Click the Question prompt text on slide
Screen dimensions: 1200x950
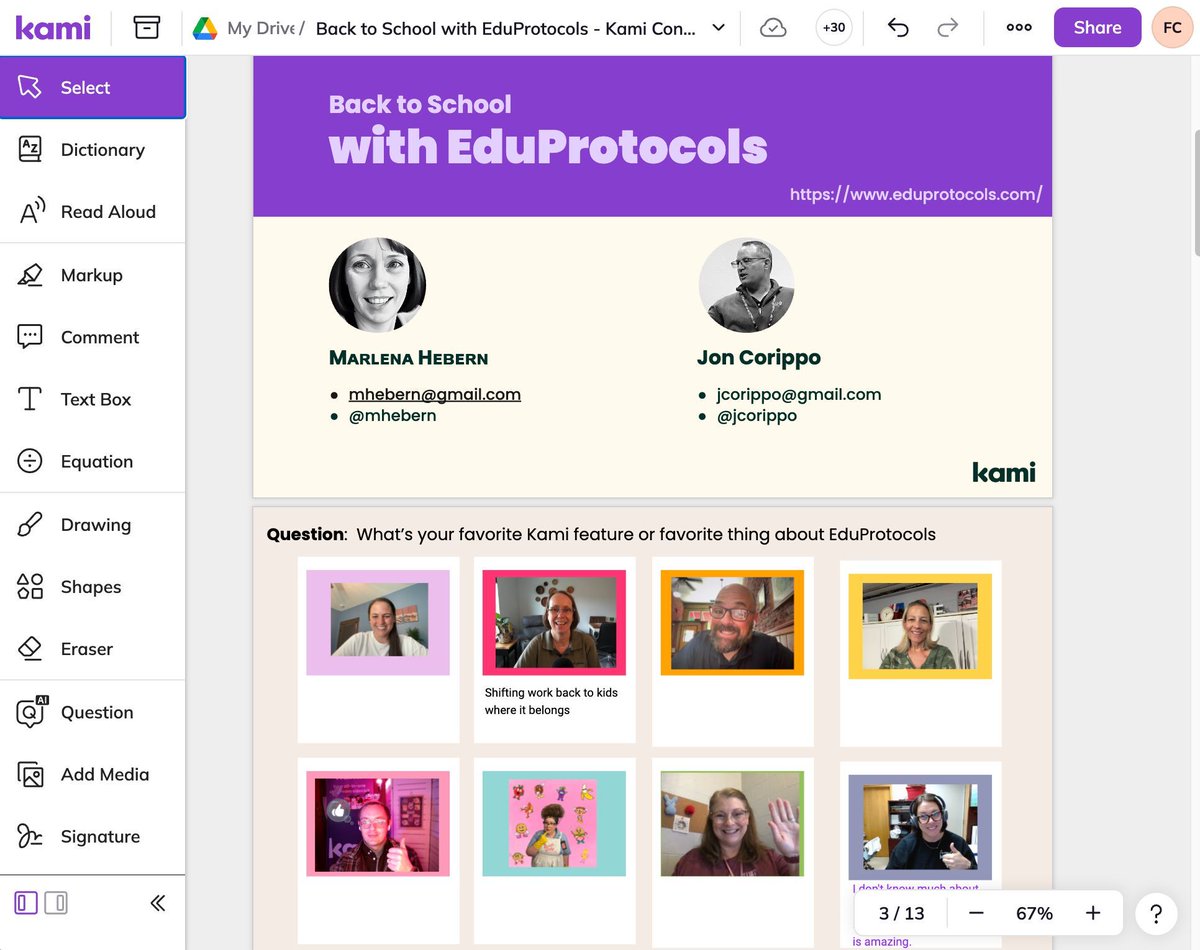click(601, 535)
